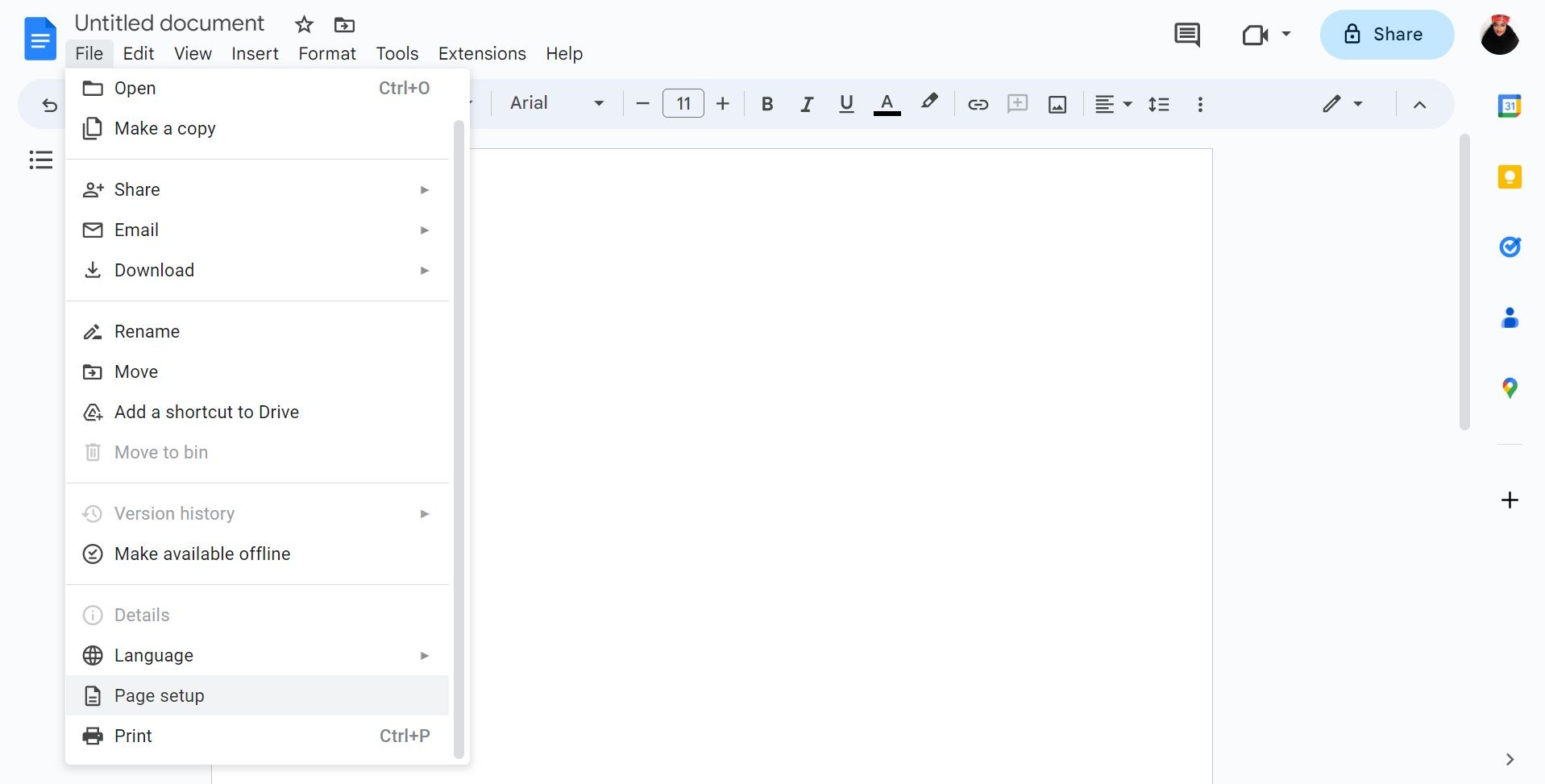Insert a link
Viewport: 1545px width, 784px height.
click(978, 103)
